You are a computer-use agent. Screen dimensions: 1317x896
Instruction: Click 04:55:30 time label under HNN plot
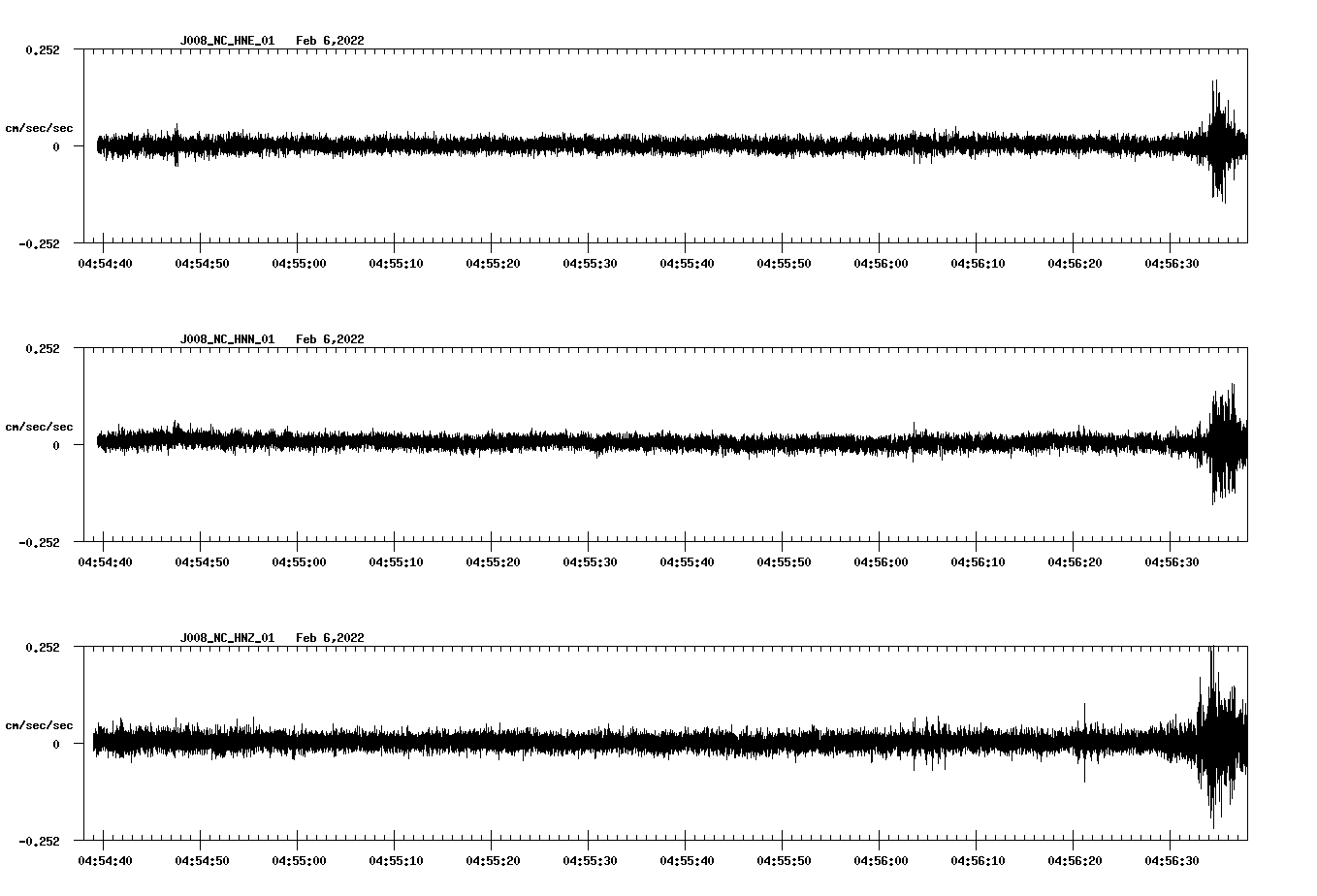(x=590, y=562)
